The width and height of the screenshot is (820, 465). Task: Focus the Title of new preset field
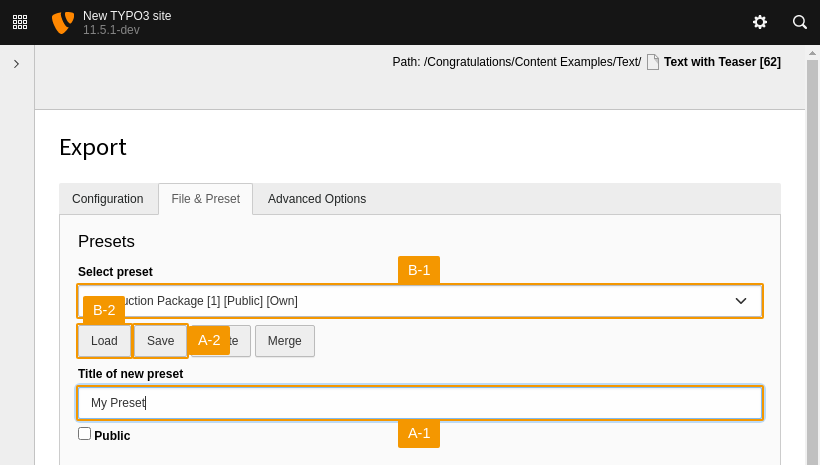point(420,403)
